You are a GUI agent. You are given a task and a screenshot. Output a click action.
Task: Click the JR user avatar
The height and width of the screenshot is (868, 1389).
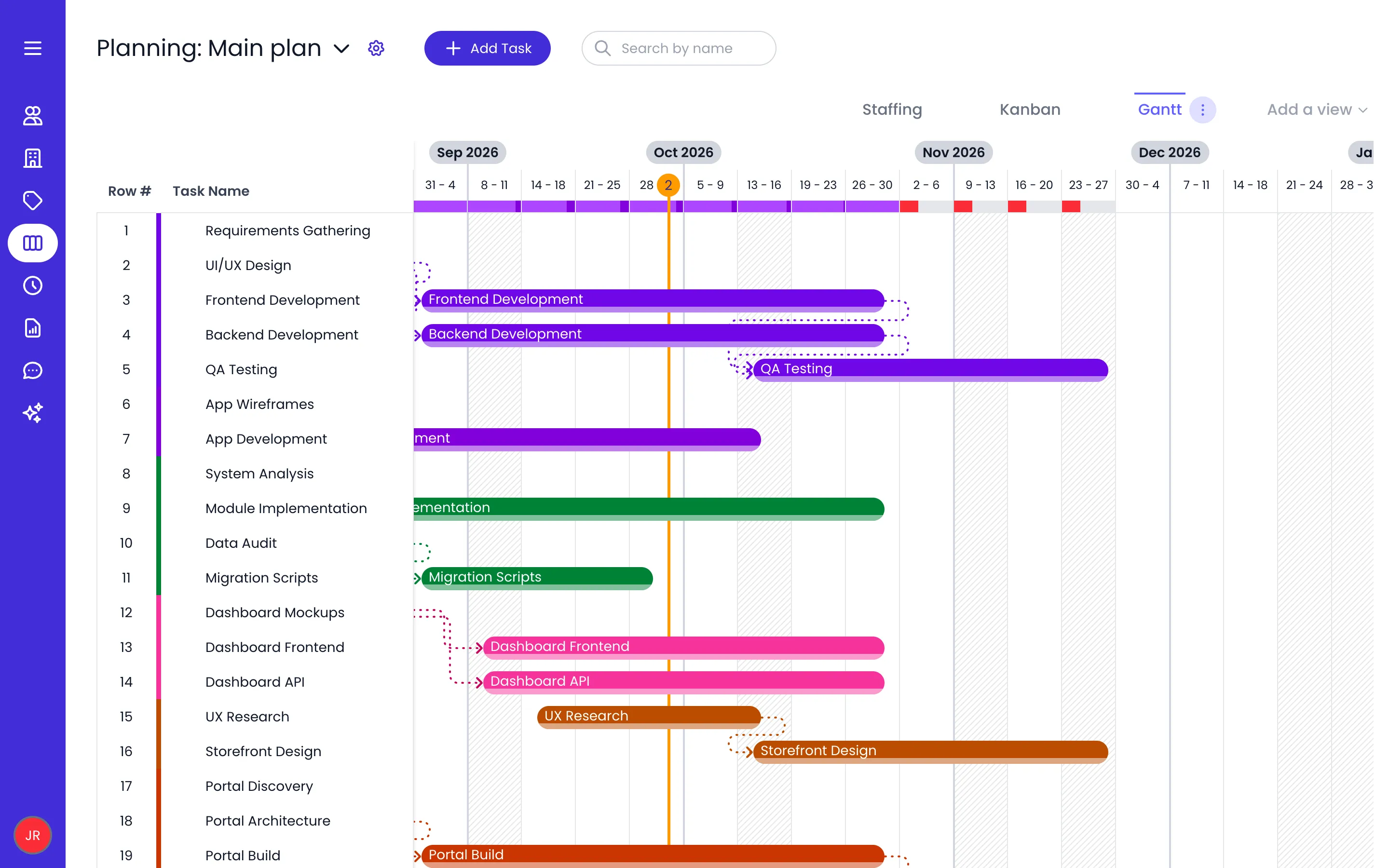pos(33,835)
